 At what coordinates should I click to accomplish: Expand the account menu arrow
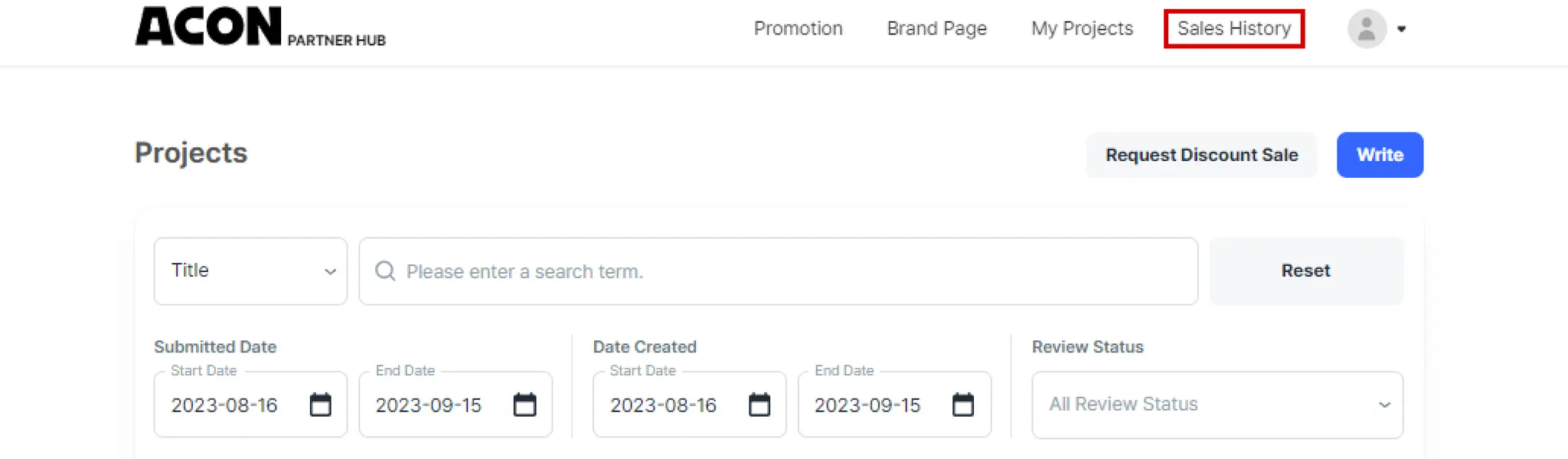(x=1401, y=29)
